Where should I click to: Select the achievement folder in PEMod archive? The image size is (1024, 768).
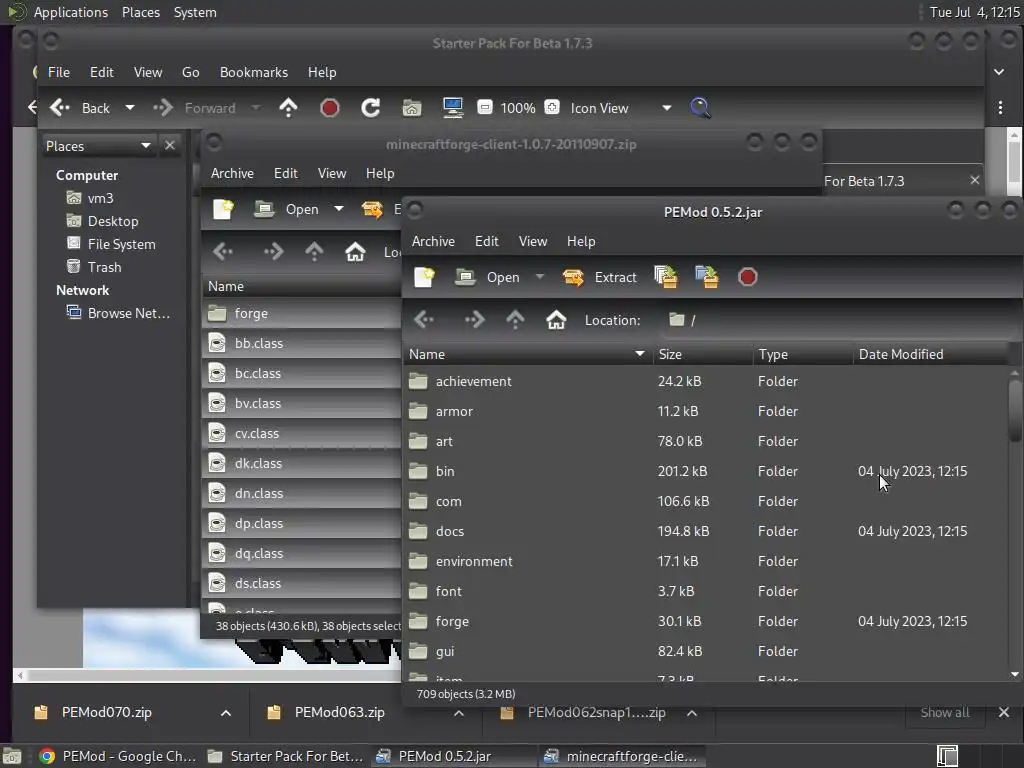(x=705, y=381)
